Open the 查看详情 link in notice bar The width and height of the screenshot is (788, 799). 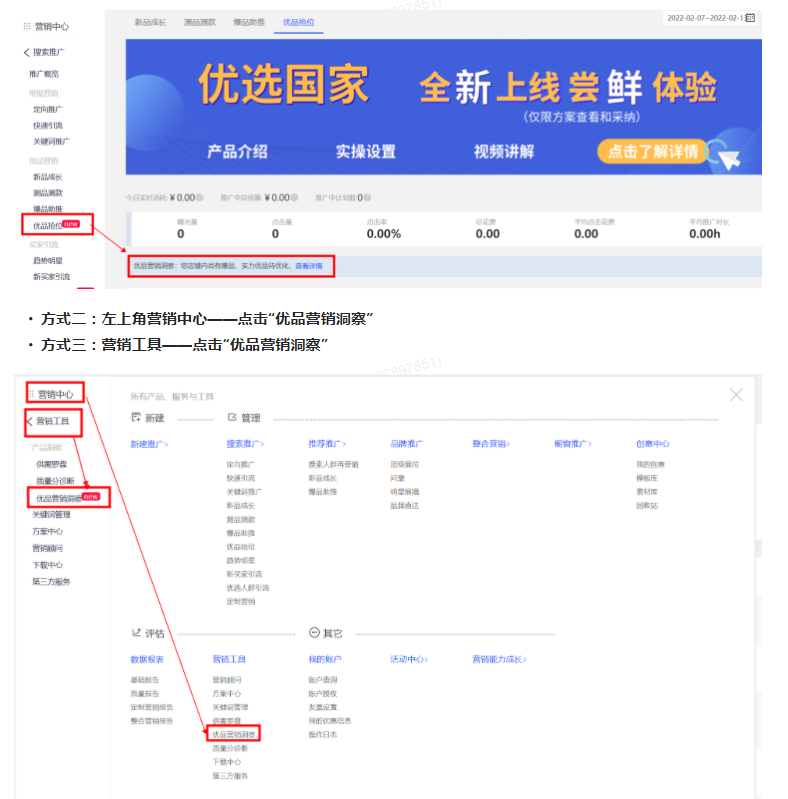[x=309, y=266]
